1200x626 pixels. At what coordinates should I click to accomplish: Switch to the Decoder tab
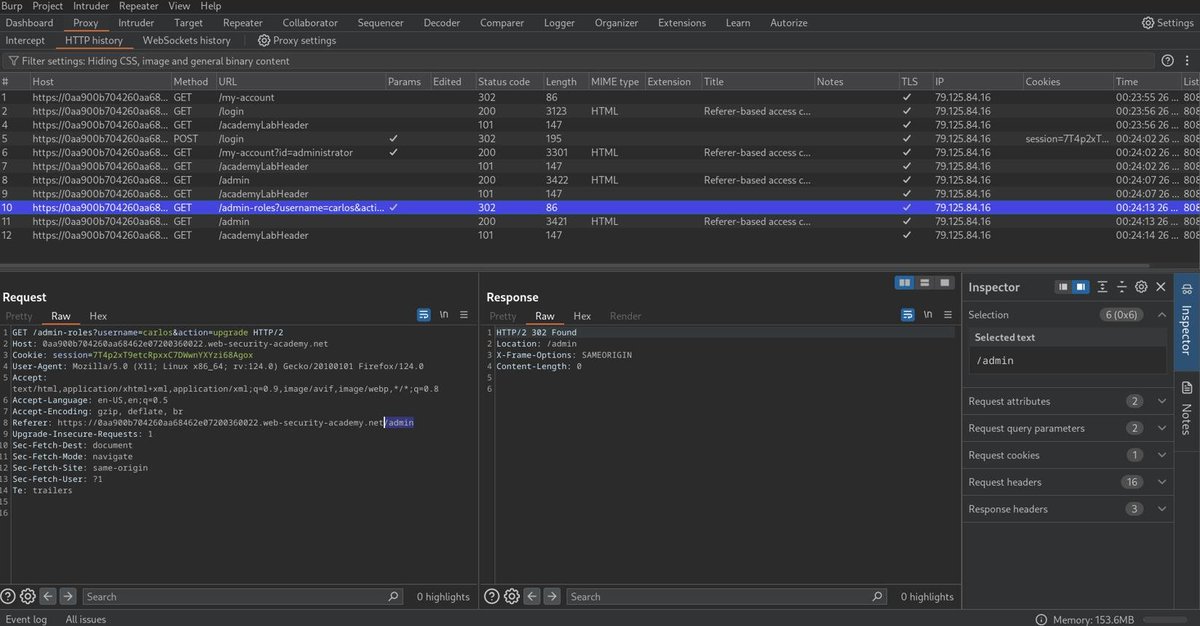click(x=442, y=22)
